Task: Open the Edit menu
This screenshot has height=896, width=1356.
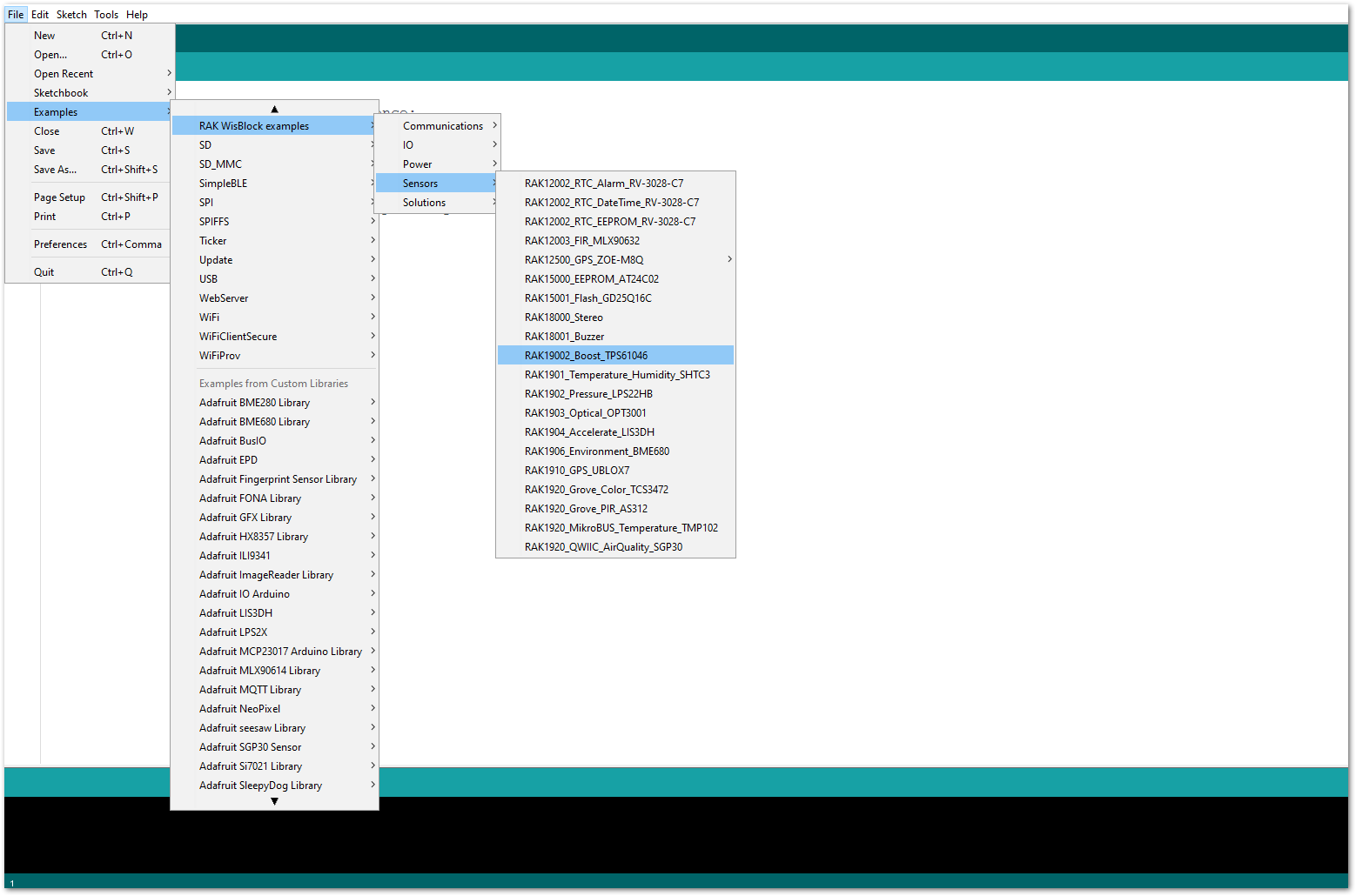Action: [x=40, y=14]
